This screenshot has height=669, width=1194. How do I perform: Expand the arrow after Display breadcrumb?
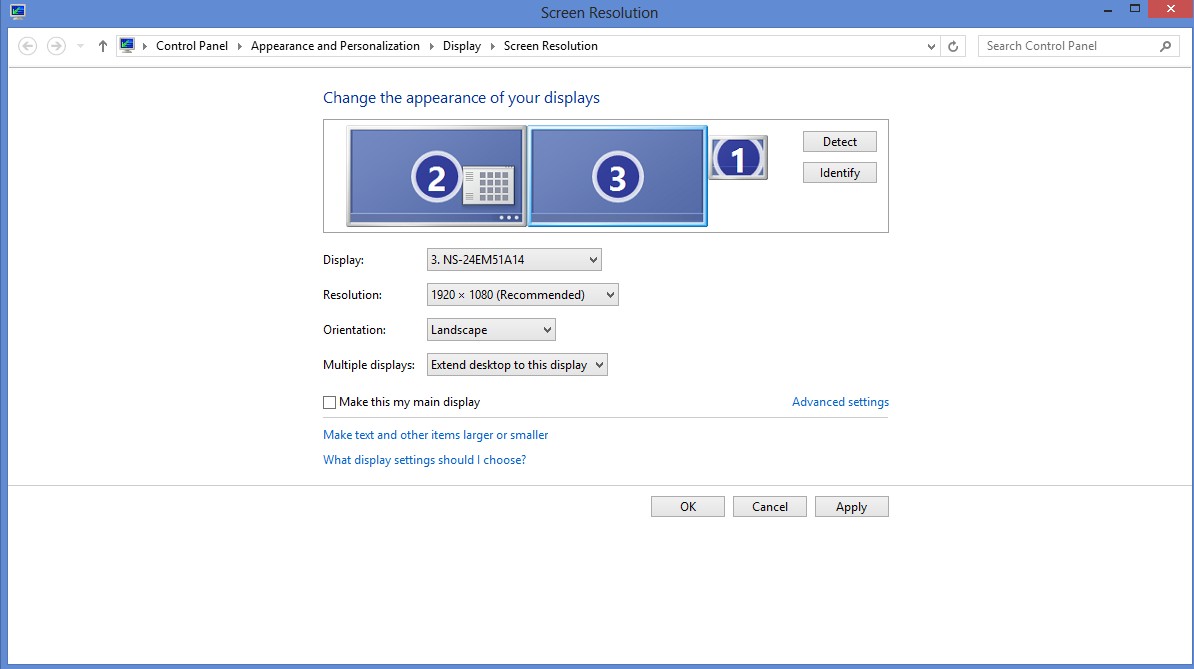493,46
